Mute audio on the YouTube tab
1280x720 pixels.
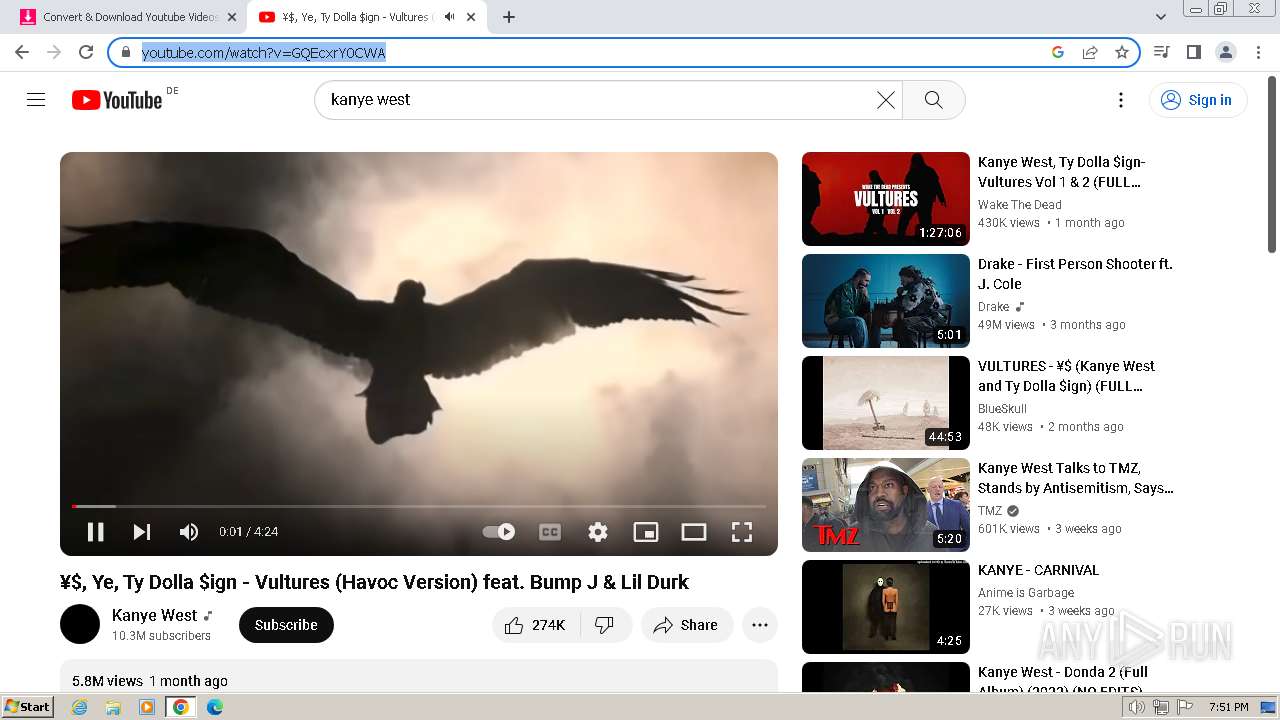tap(449, 17)
